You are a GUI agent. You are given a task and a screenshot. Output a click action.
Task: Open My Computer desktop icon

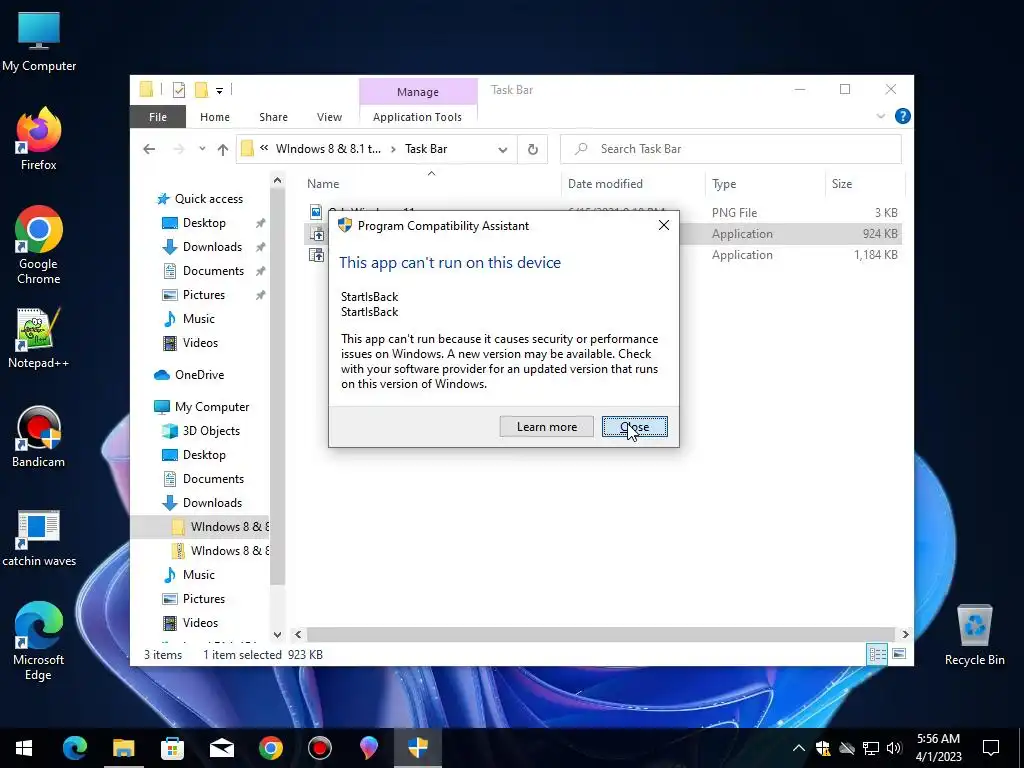pyautogui.click(x=39, y=41)
